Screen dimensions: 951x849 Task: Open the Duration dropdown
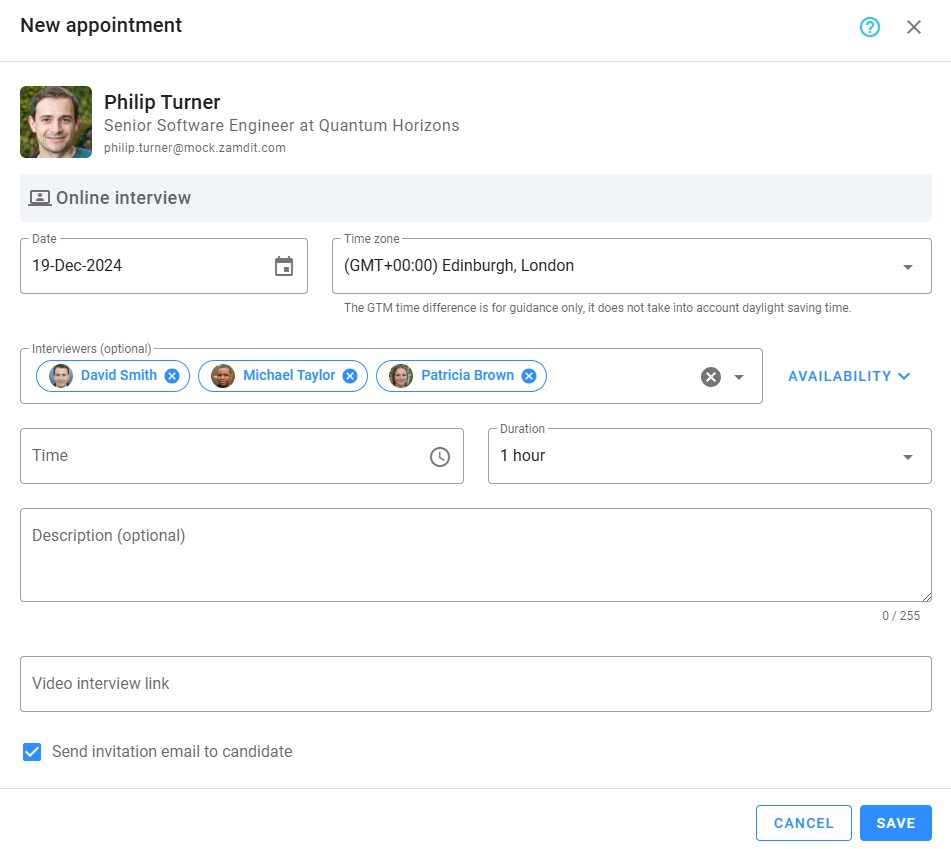tap(908, 457)
